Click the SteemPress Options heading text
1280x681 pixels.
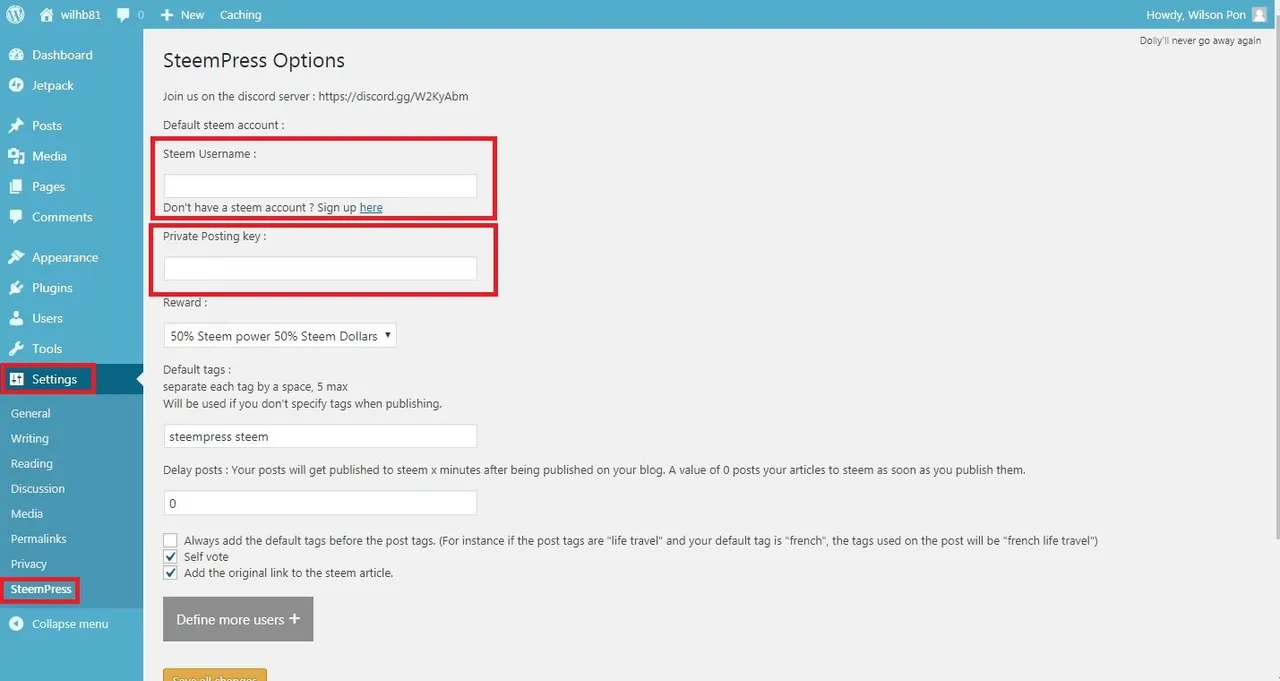pyautogui.click(x=254, y=60)
